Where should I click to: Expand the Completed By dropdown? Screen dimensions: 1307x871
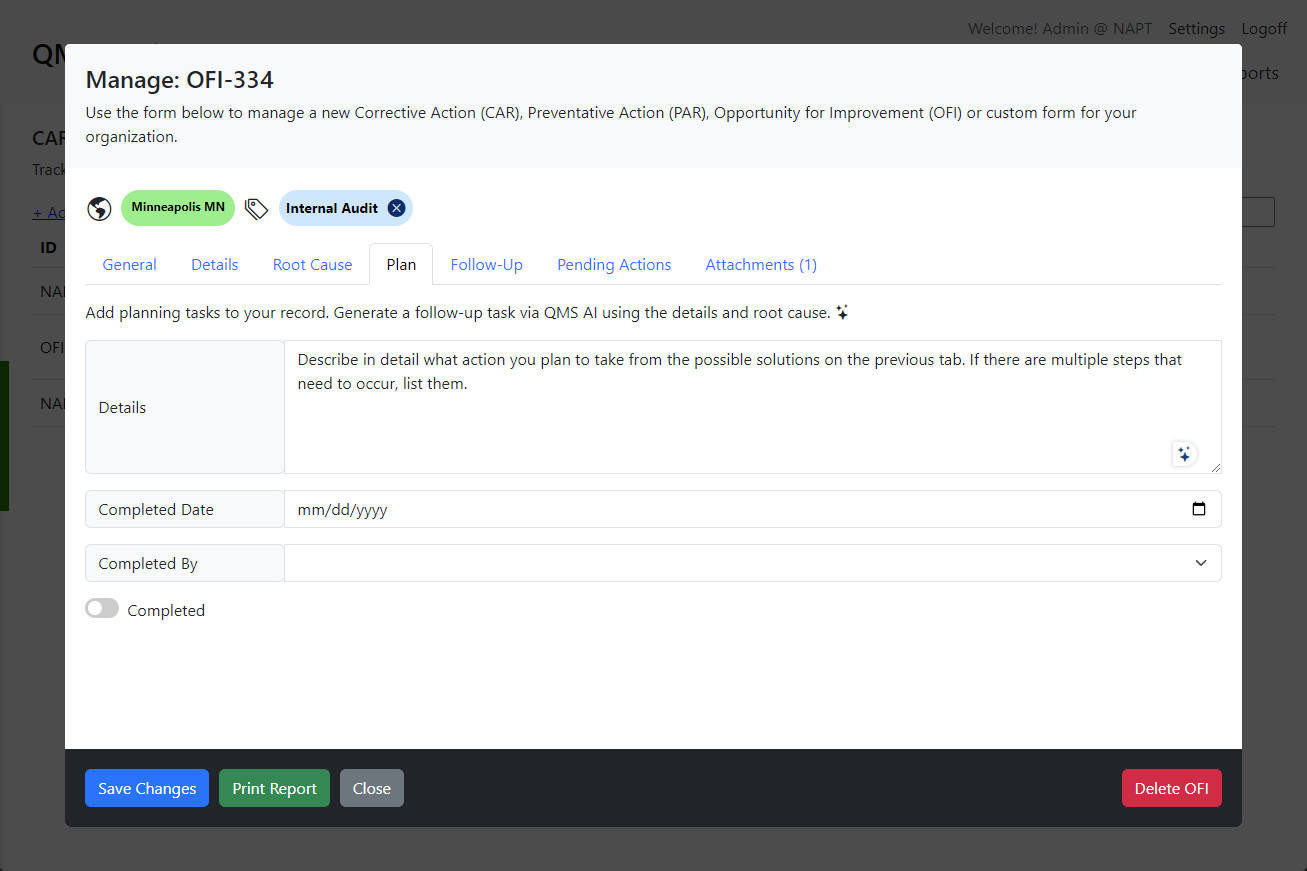click(753, 563)
